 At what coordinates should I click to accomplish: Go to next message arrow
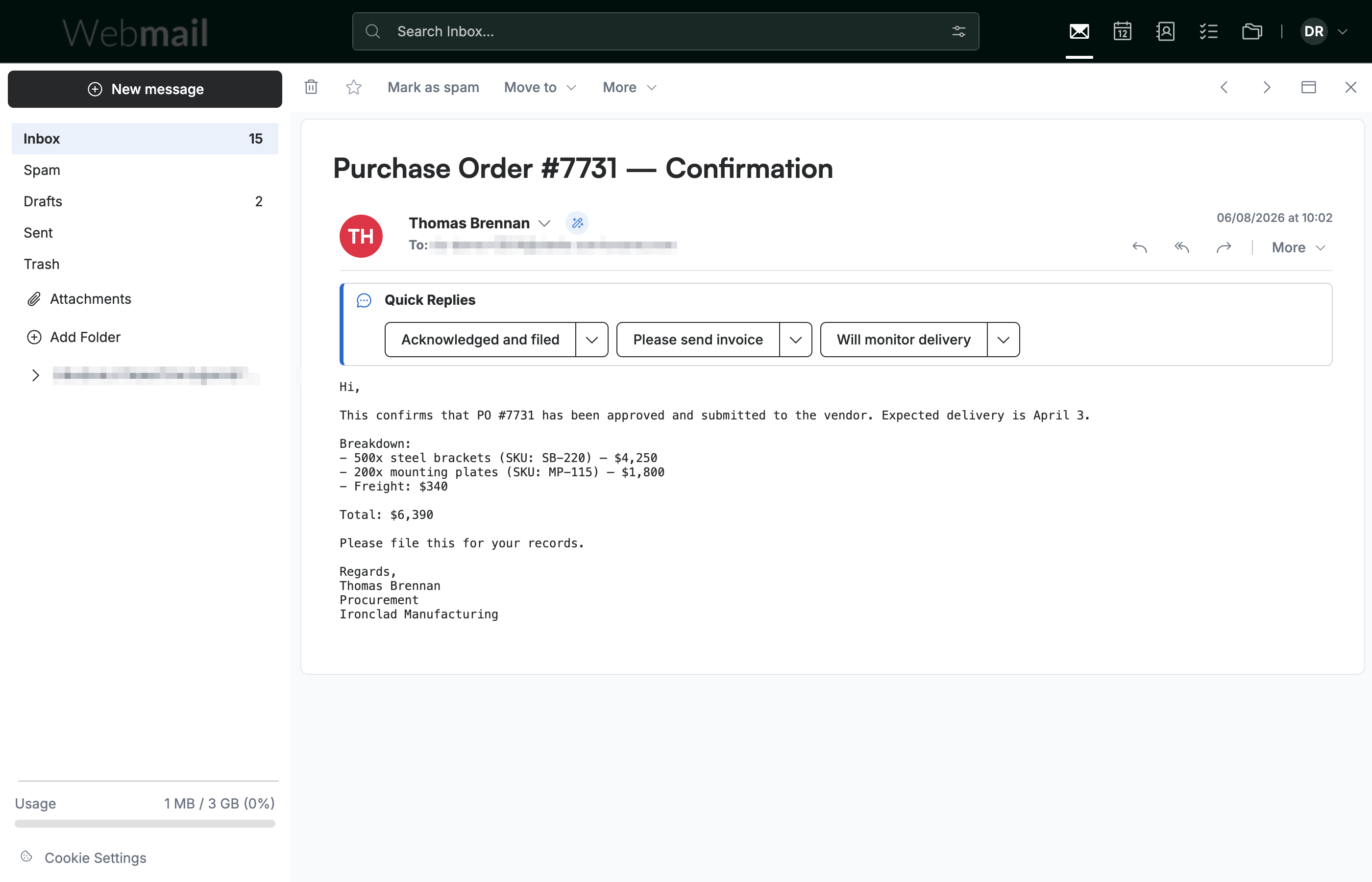point(1267,87)
